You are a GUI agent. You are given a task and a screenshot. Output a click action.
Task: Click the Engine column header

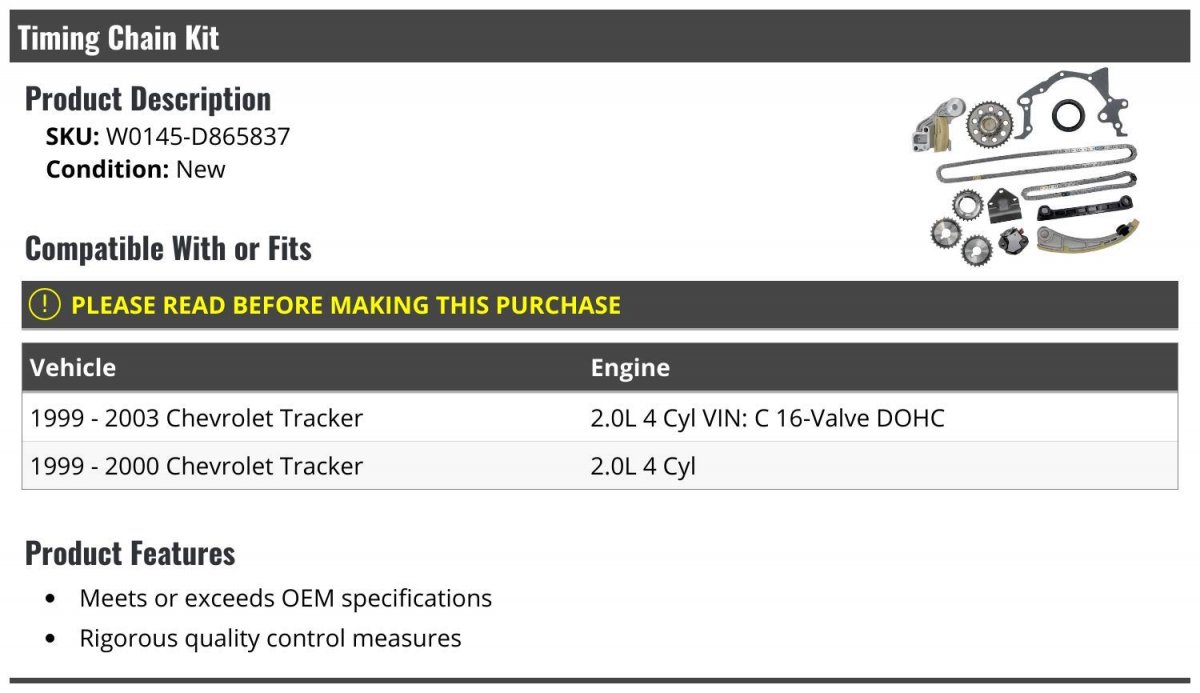coord(630,367)
